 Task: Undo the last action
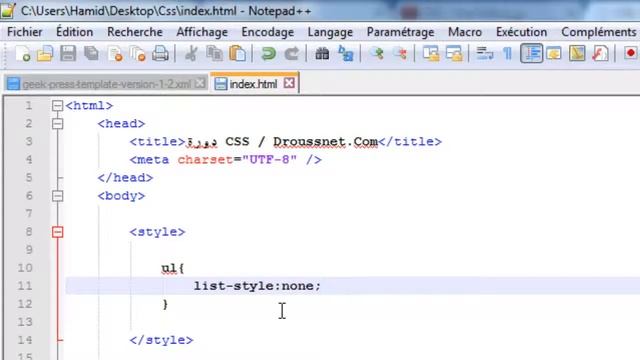[x=268, y=53]
